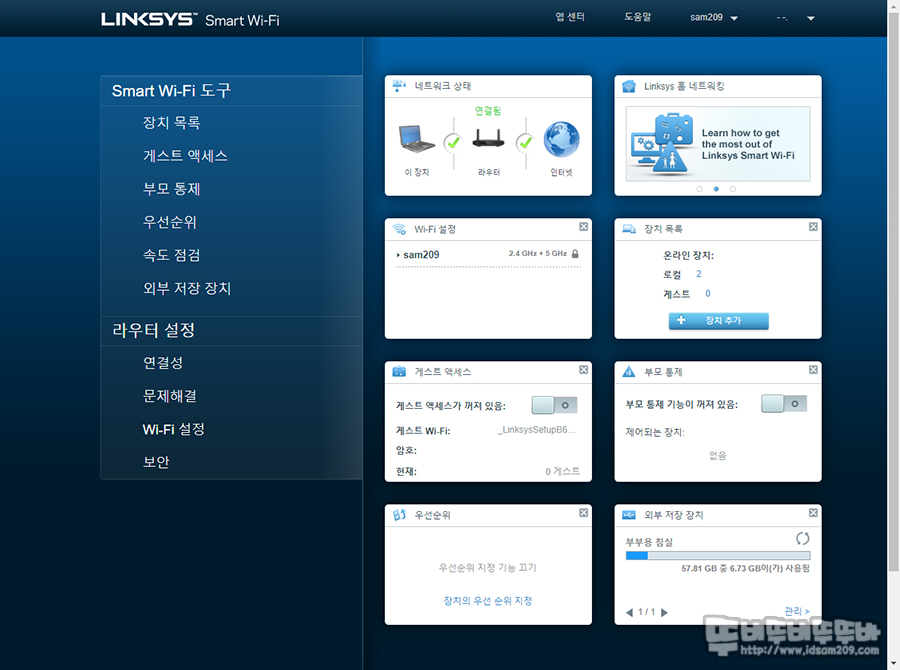900x670 pixels.
Task: Open 외부 저장 장치 in the sidebar
Action: tap(187, 288)
